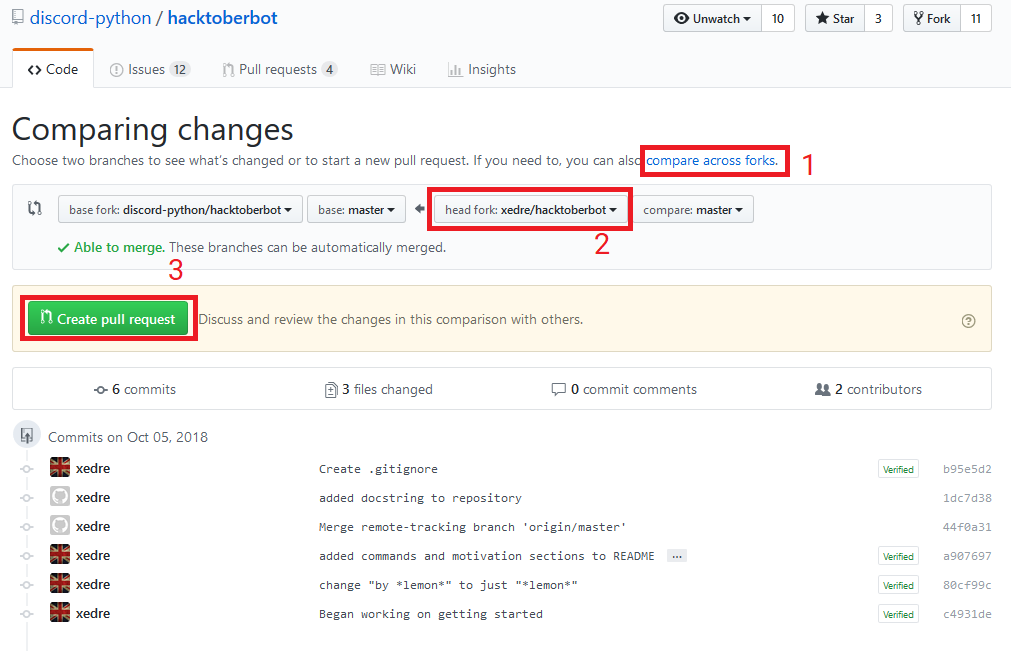Open change "by *lemon*" commit message
Screen dimensions: 1011x655
click(448, 585)
